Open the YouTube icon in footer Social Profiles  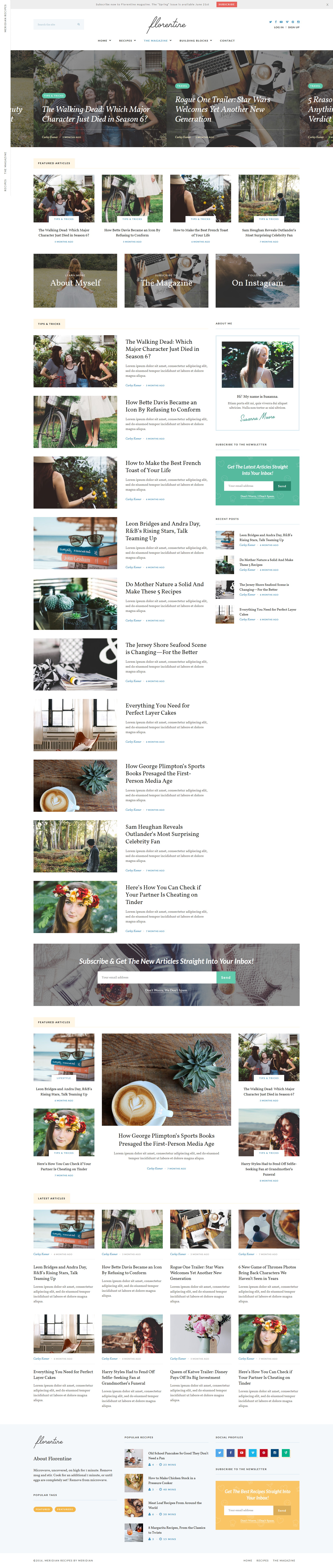tap(242, 1453)
